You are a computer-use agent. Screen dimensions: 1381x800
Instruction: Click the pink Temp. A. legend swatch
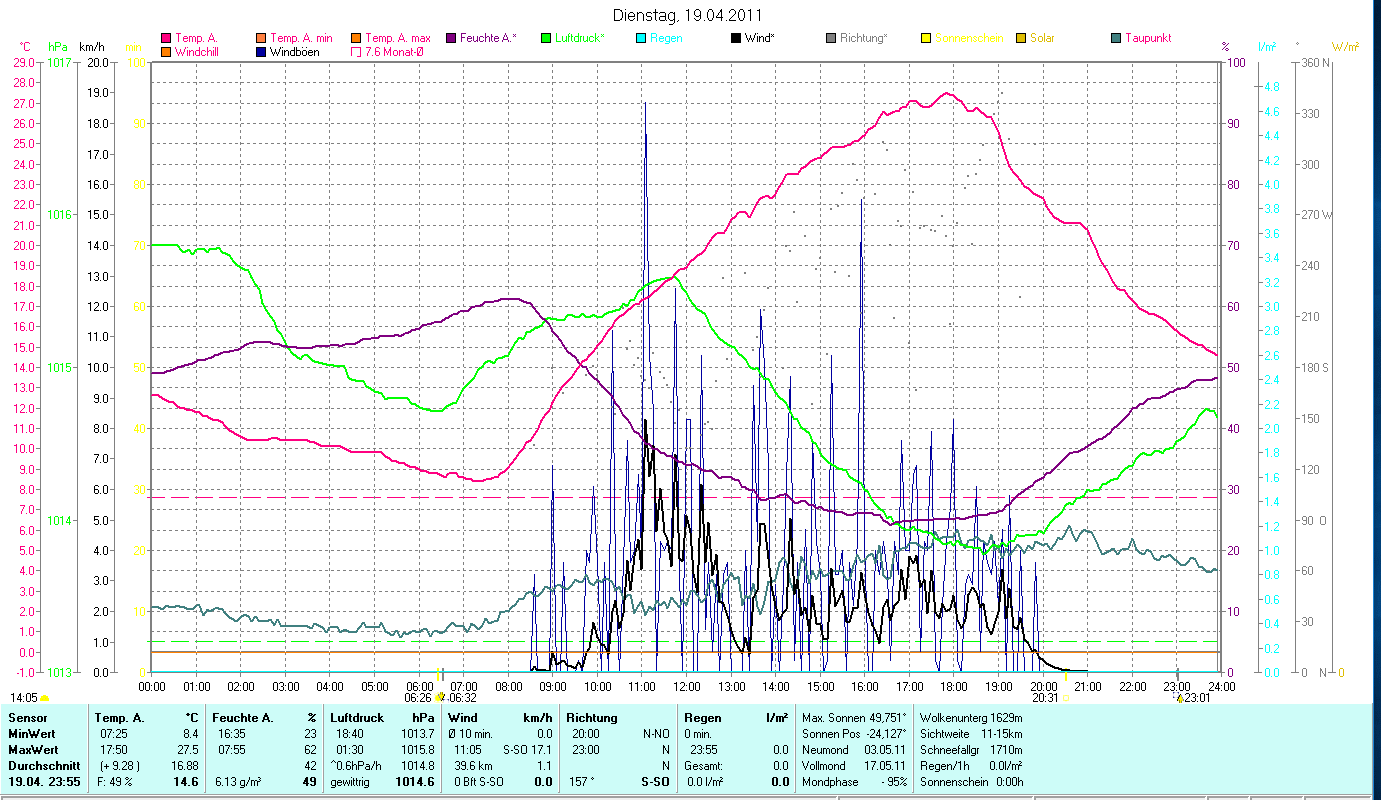(166, 39)
